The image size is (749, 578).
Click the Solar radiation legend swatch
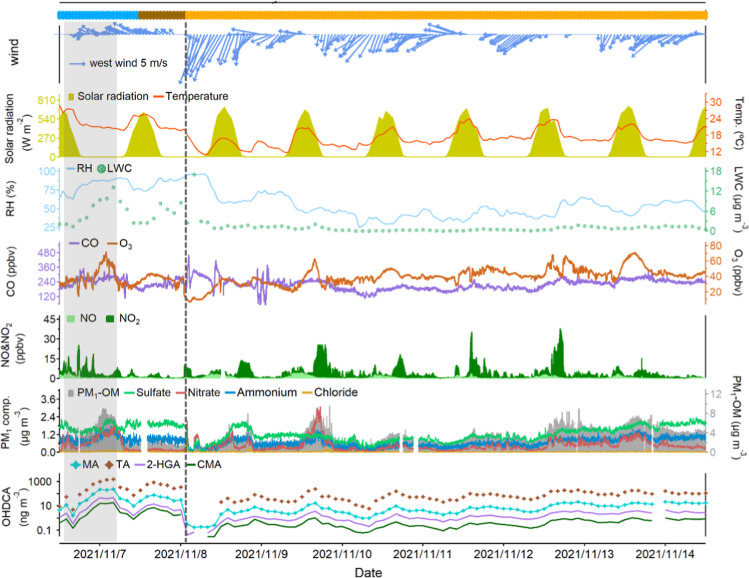click(71, 96)
